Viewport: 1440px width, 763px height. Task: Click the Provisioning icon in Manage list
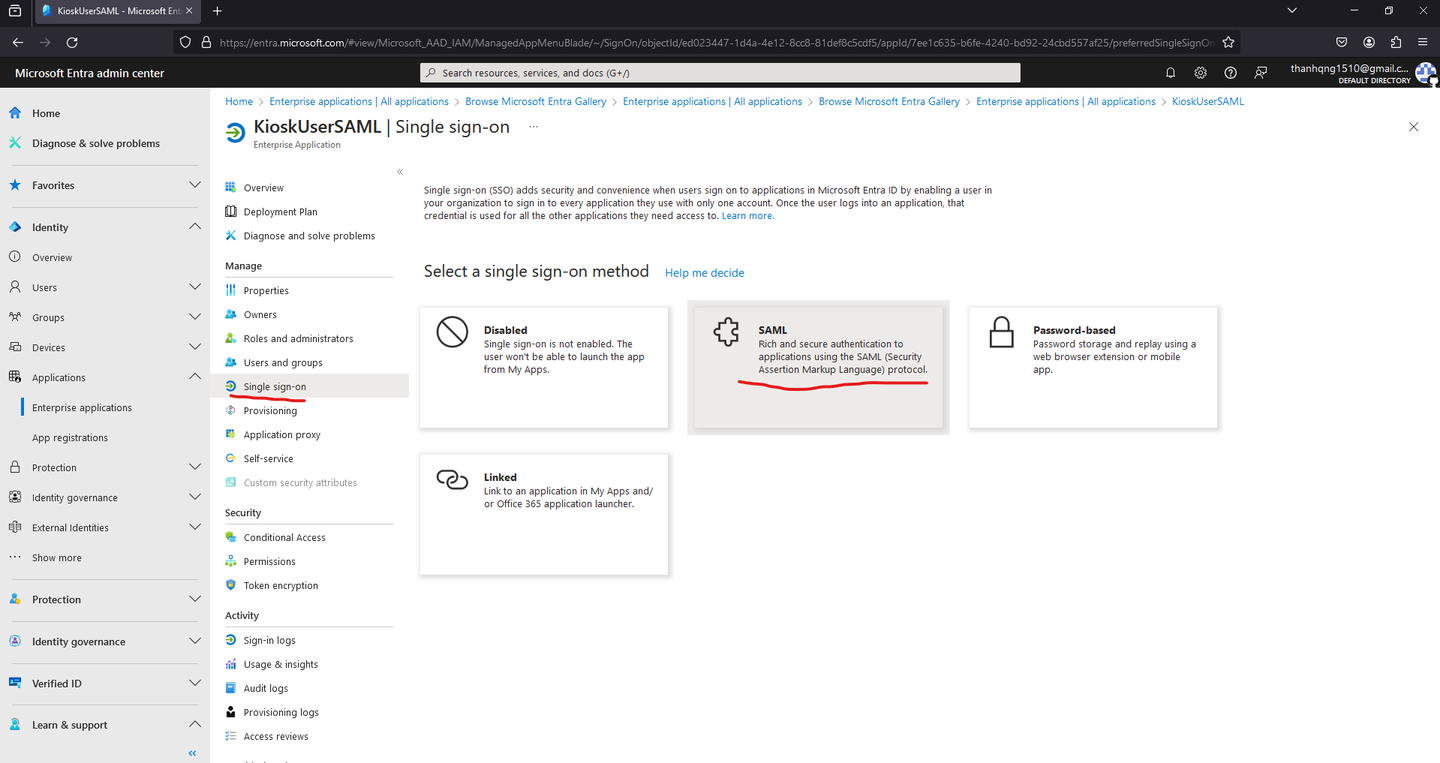(231, 410)
